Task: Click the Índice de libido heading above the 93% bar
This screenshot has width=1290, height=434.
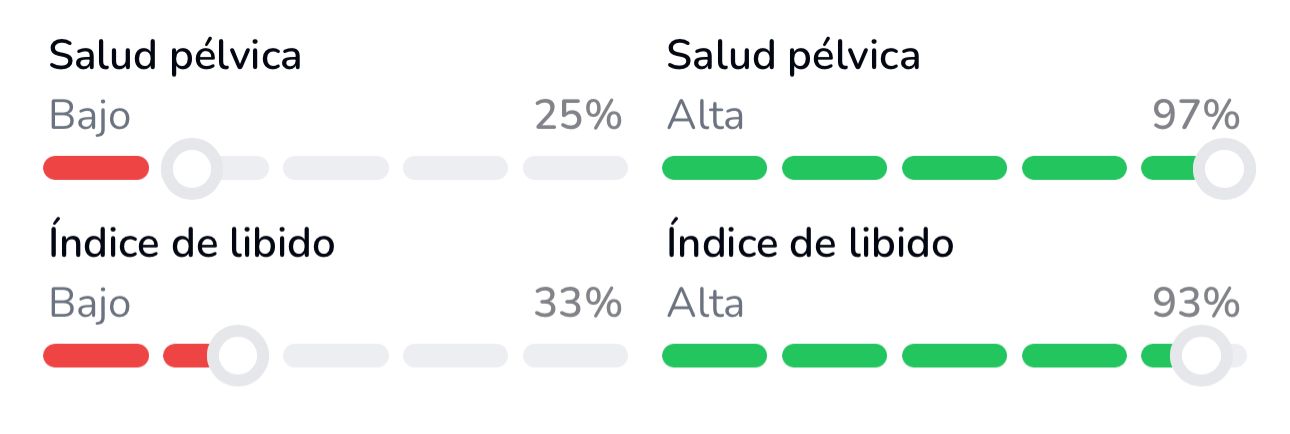Action: click(810, 243)
